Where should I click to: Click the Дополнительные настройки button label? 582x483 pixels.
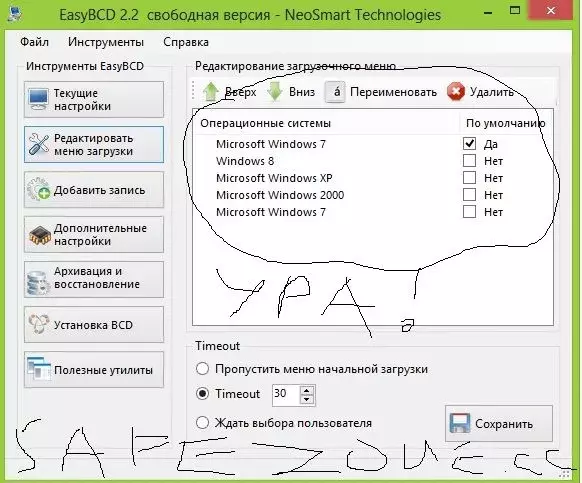(100, 235)
